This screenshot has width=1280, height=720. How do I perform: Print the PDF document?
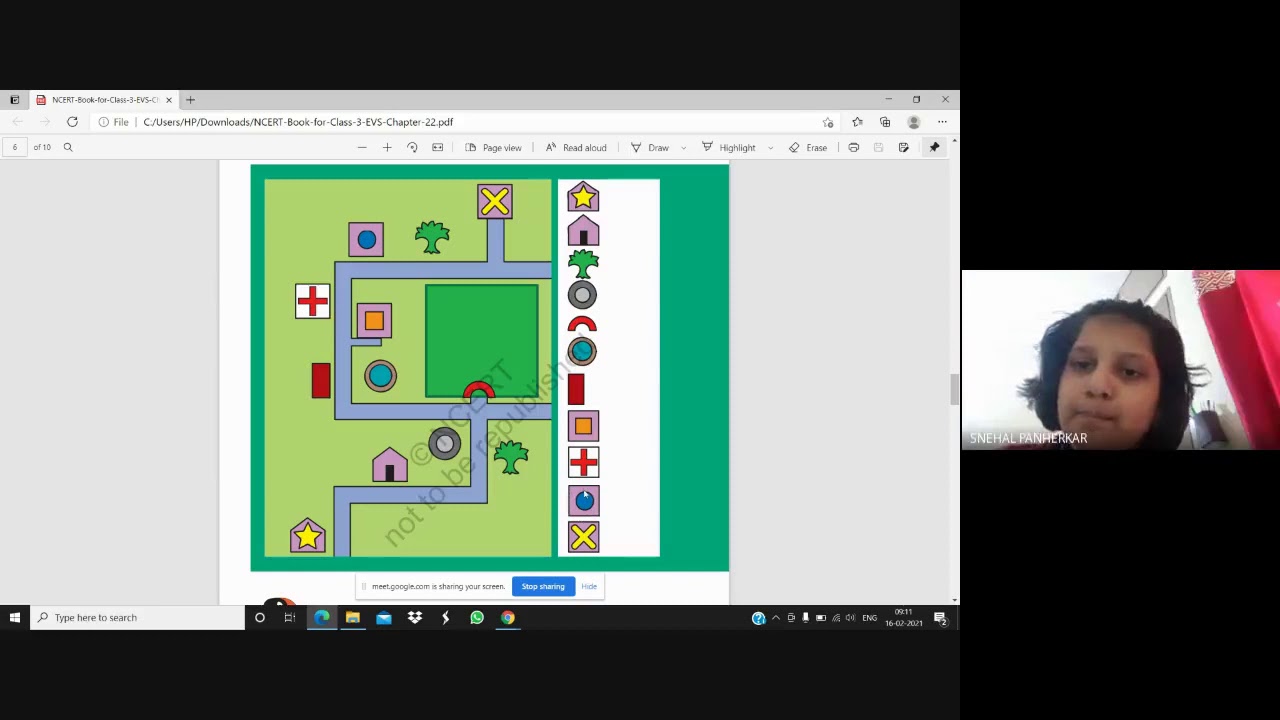[x=854, y=148]
